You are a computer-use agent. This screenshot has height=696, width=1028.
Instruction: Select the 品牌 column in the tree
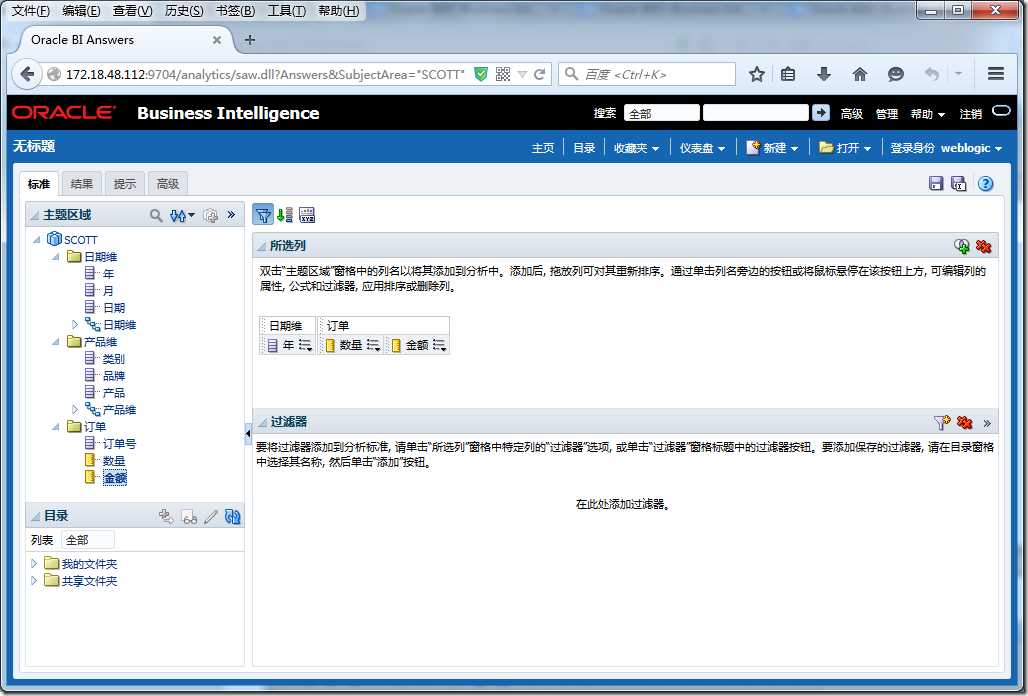pos(113,376)
